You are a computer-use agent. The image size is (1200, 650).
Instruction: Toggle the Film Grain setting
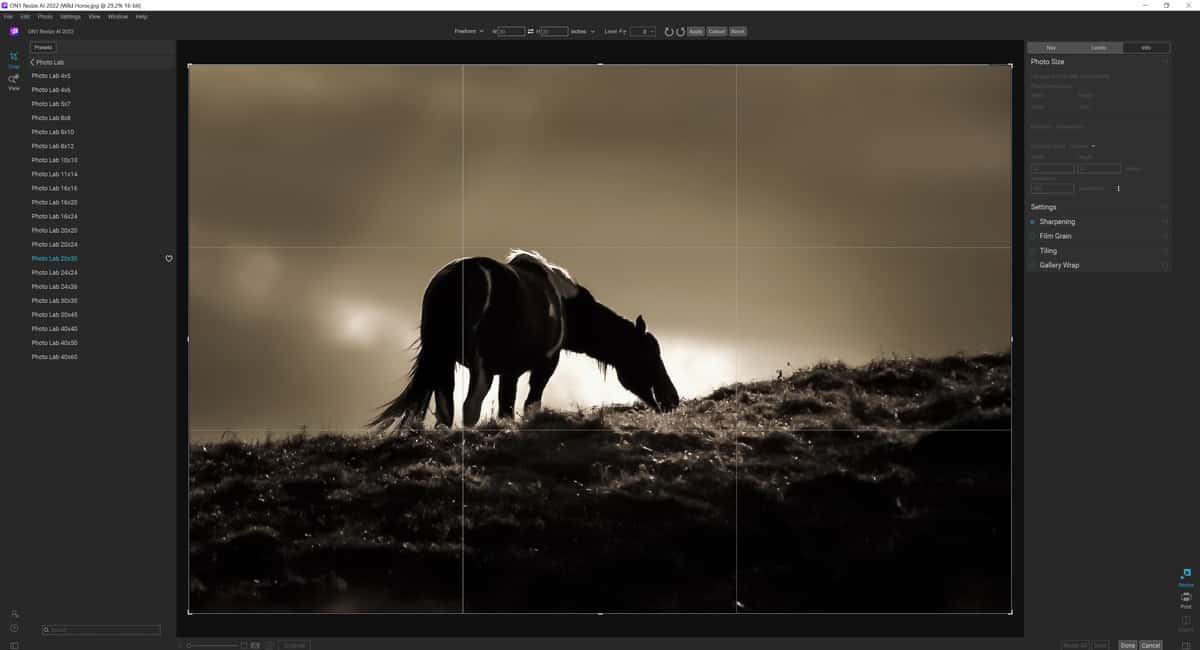pos(1033,236)
